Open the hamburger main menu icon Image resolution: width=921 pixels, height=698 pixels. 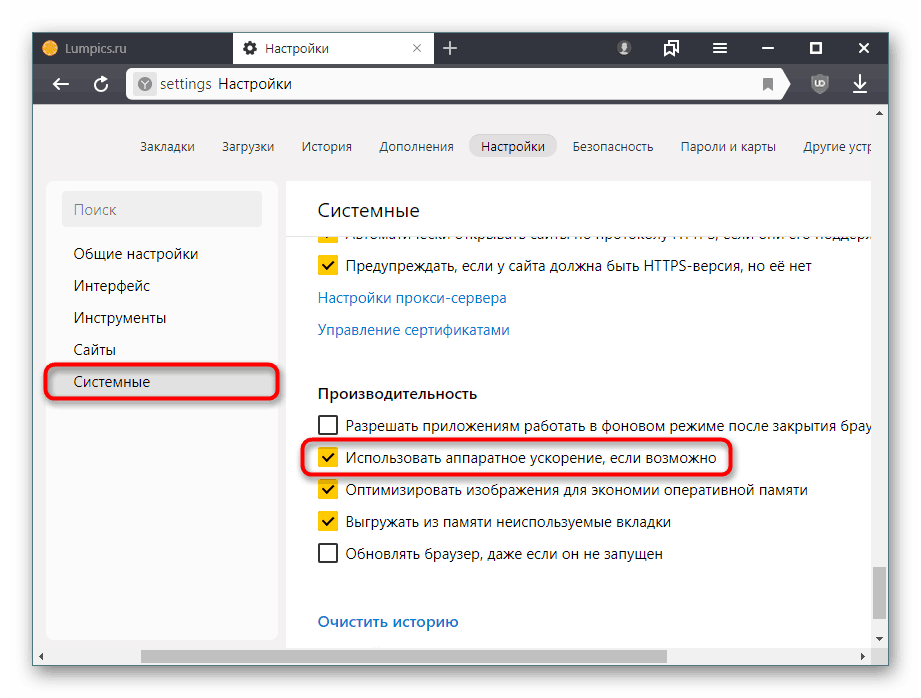[720, 48]
